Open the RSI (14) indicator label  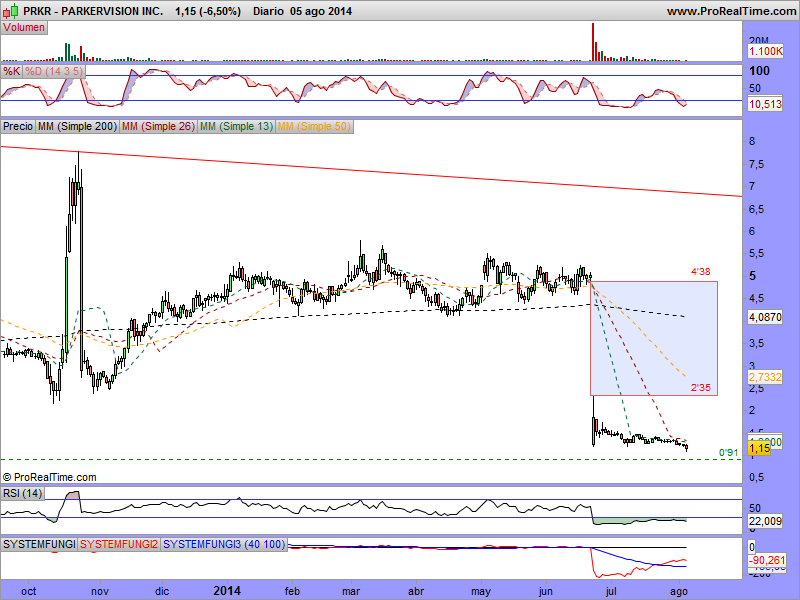[22, 493]
